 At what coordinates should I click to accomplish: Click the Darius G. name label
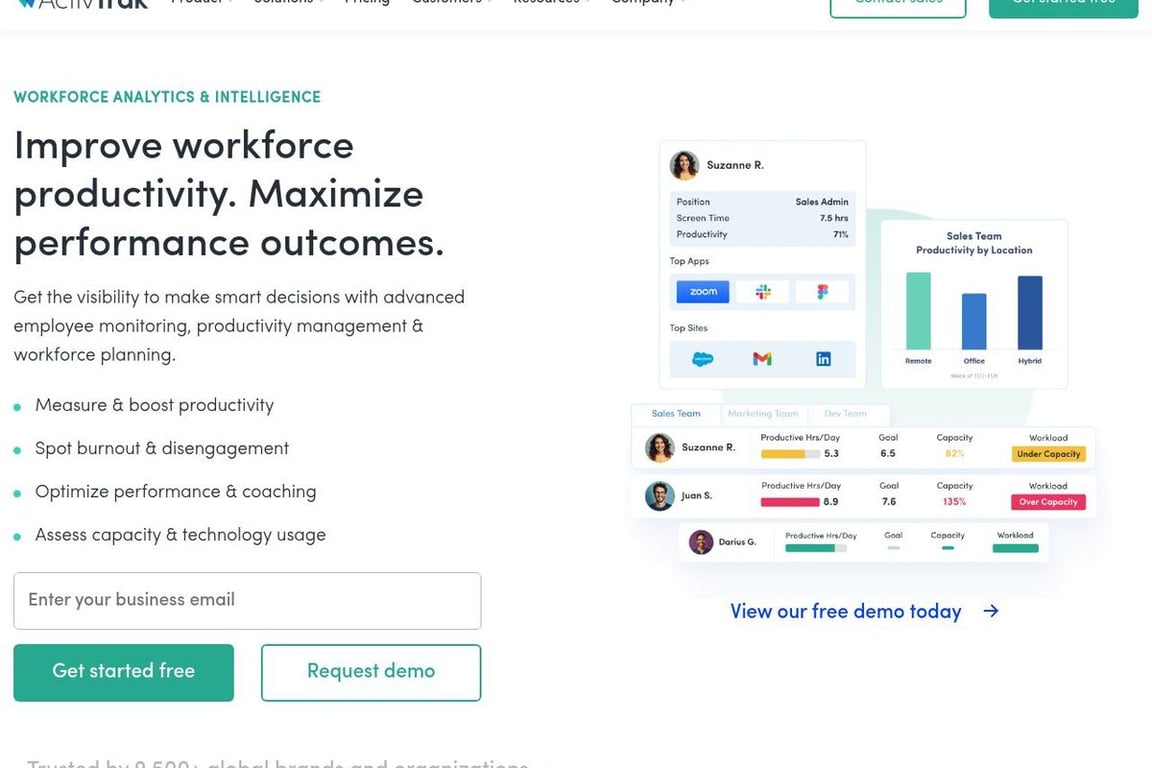click(737, 542)
